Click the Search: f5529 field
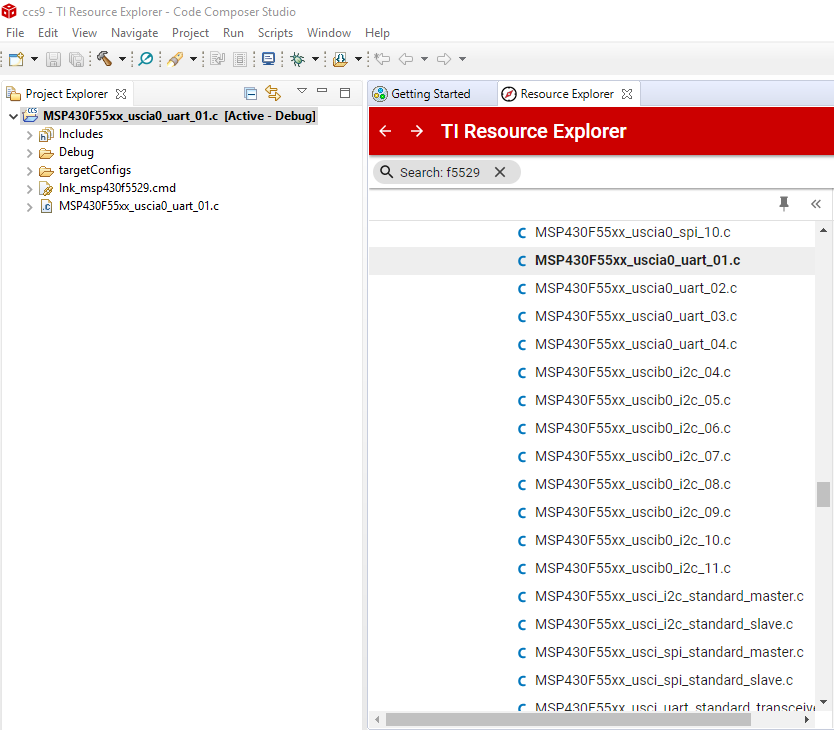 (x=446, y=172)
